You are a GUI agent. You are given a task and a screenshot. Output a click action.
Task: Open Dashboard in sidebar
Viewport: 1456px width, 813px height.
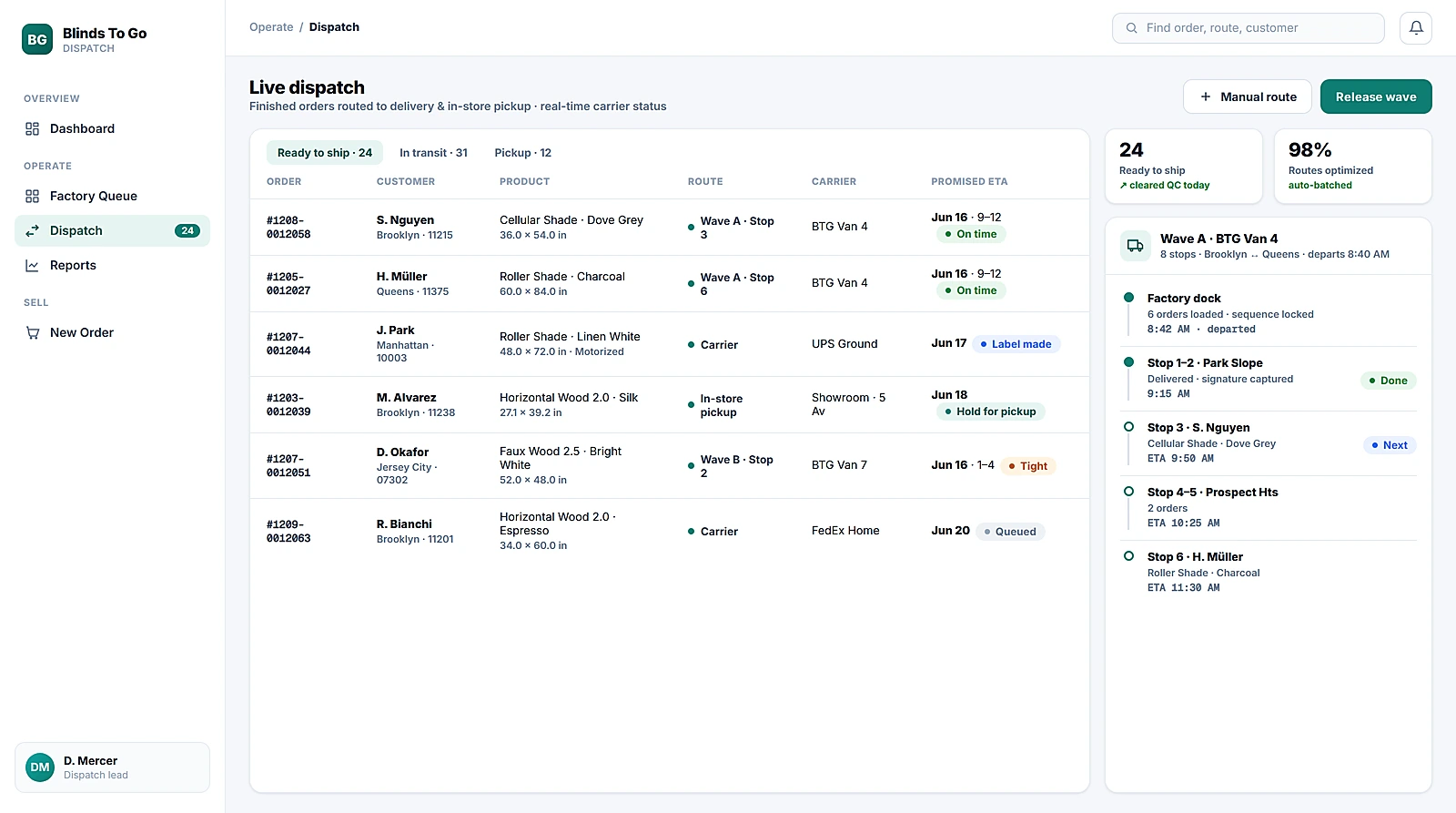tap(112, 129)
